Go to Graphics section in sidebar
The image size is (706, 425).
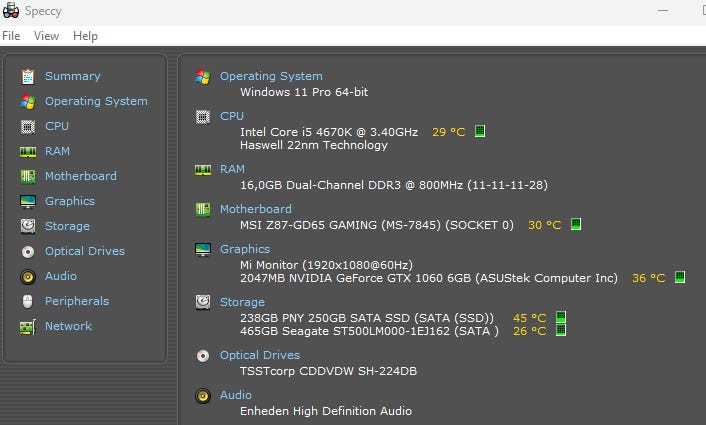pos(70,201)
